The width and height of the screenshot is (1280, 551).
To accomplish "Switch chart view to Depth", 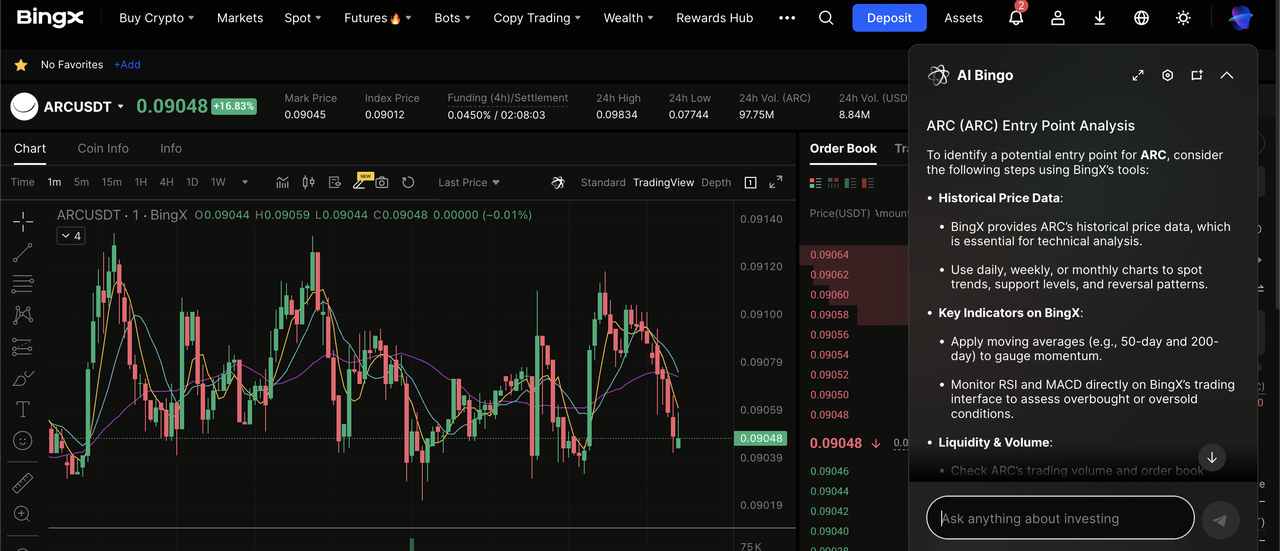I will click(716, 183).
